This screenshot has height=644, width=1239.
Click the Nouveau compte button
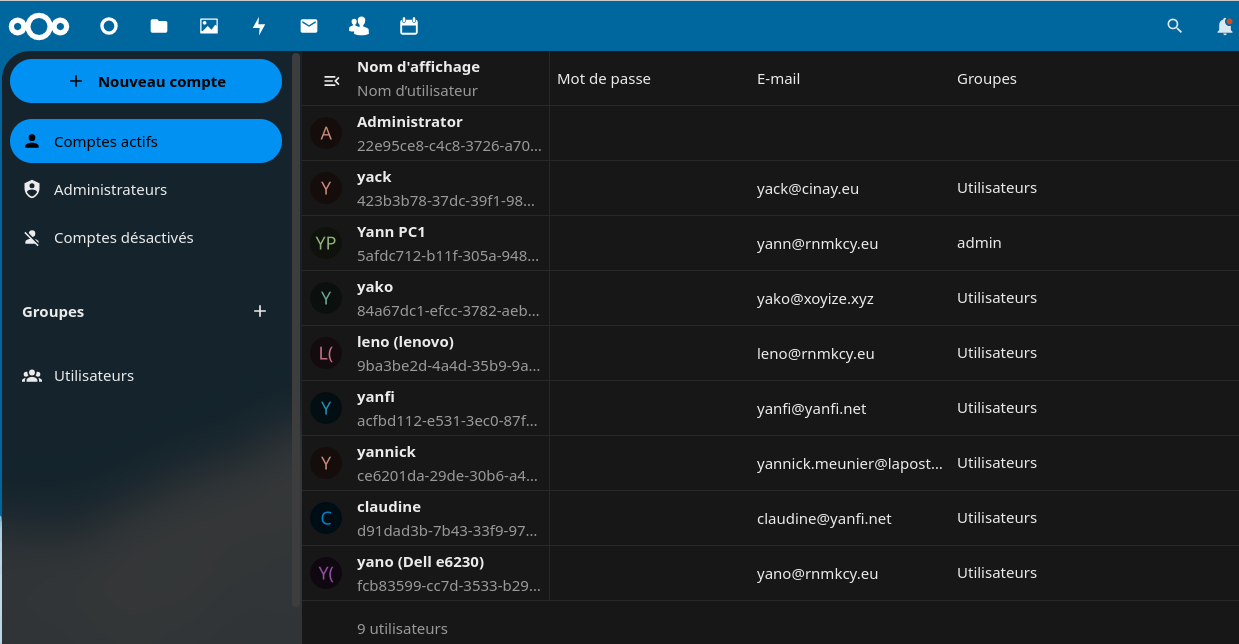[x=146, y=81]
